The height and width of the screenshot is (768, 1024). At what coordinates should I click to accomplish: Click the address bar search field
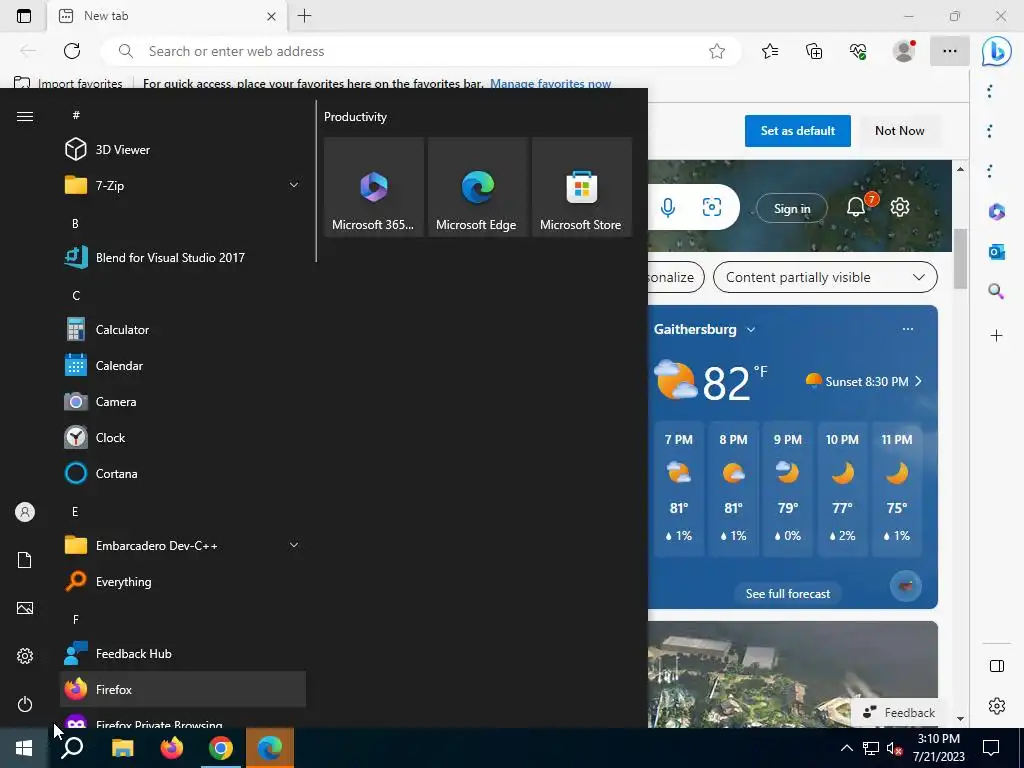[421, 51]
